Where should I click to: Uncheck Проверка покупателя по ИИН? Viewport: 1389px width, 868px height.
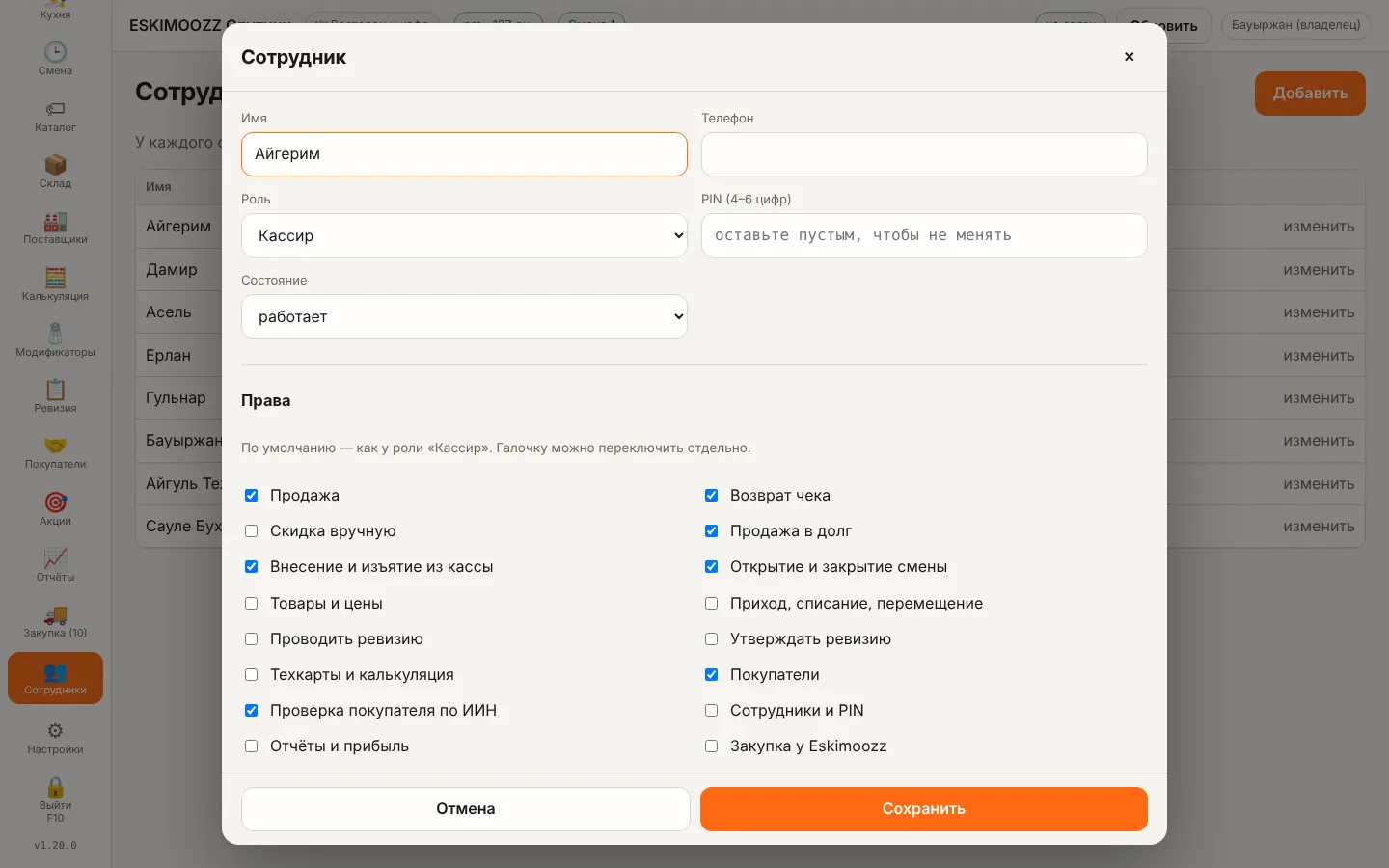pyautogui.click(x=251, y=711)
